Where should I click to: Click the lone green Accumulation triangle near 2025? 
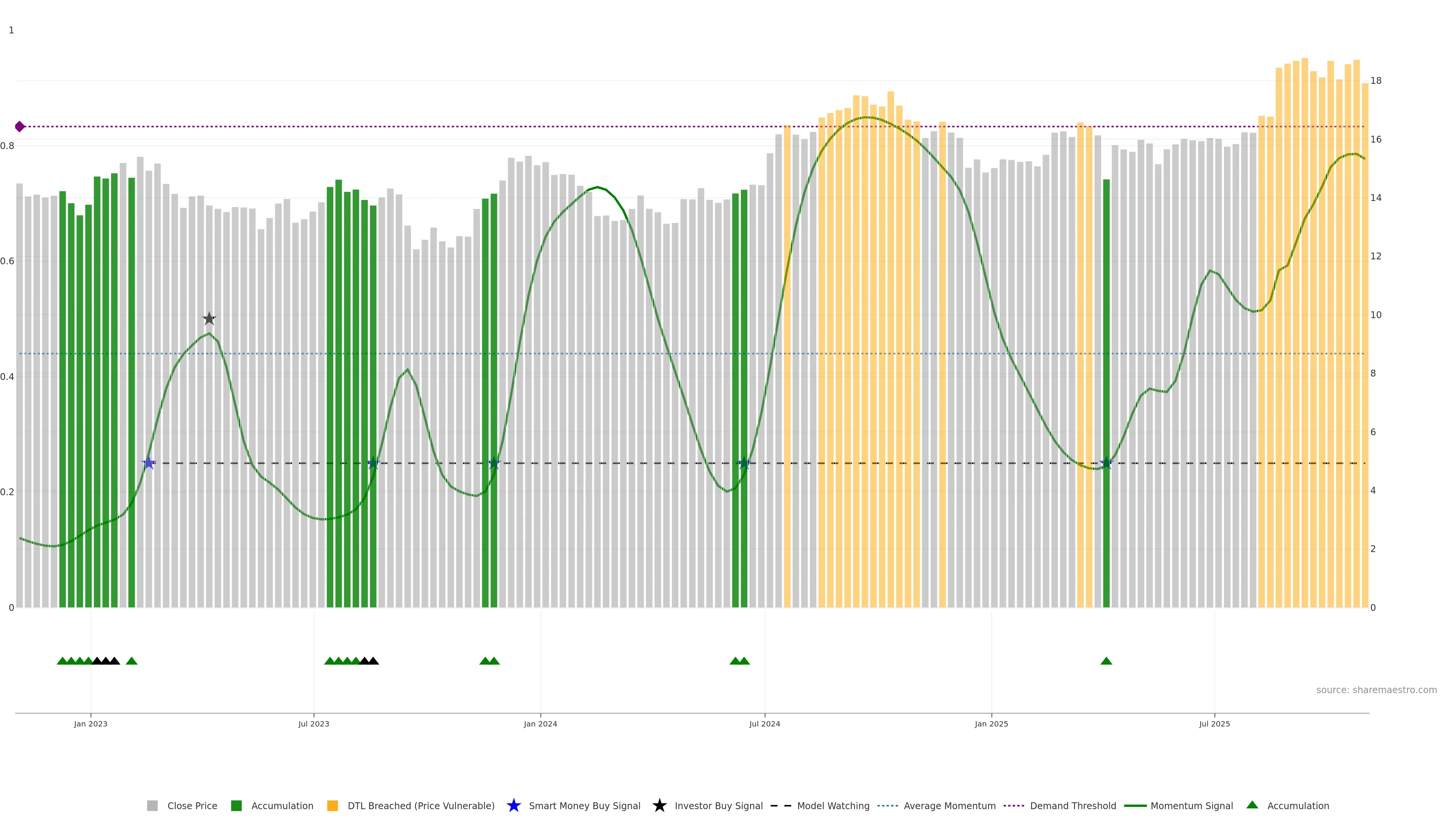(1106, 661)
